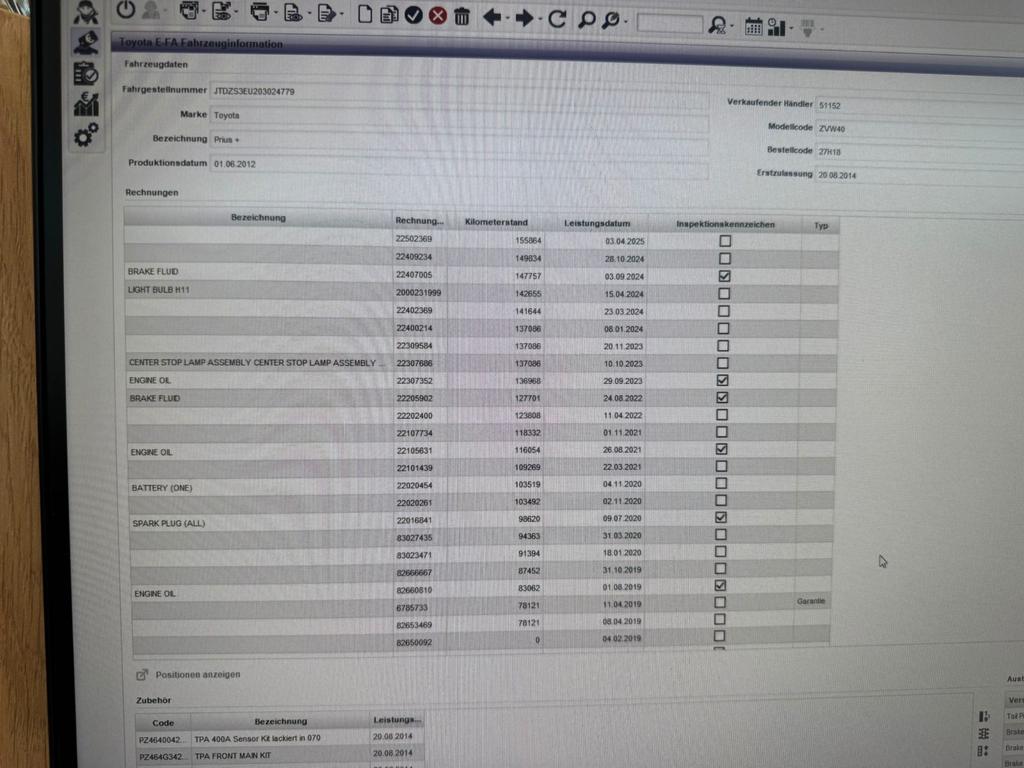Click the Positionen anzeigen link
The image size is (1024, 768).
pyautogui.click(x=197, y=675)
